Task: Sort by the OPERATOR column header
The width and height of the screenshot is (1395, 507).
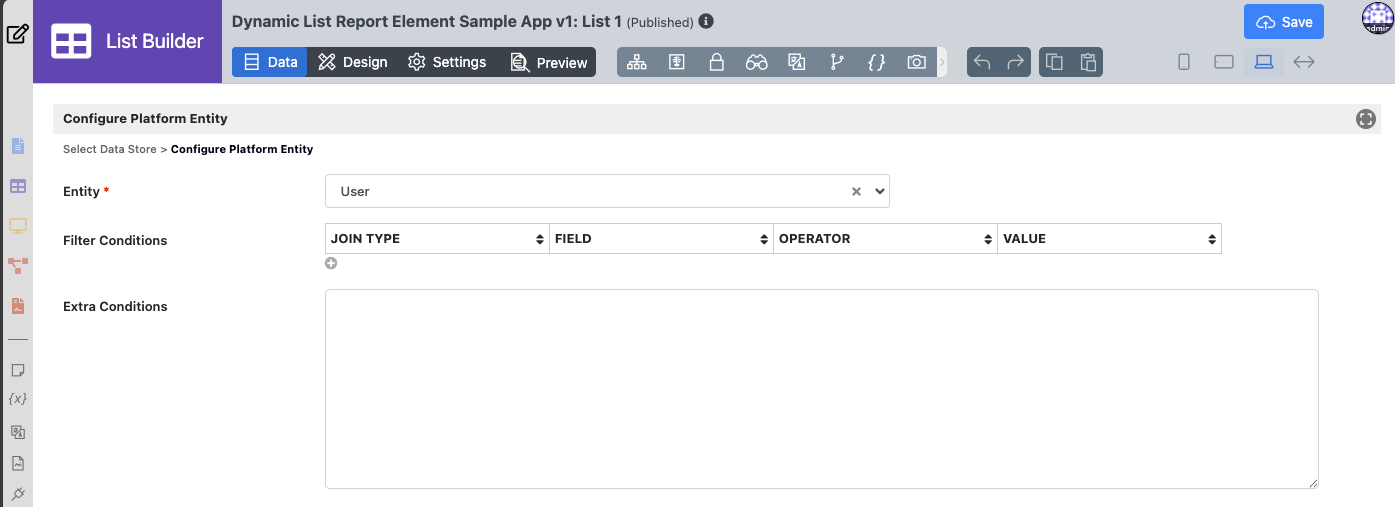Action: (x=885, y=239)
